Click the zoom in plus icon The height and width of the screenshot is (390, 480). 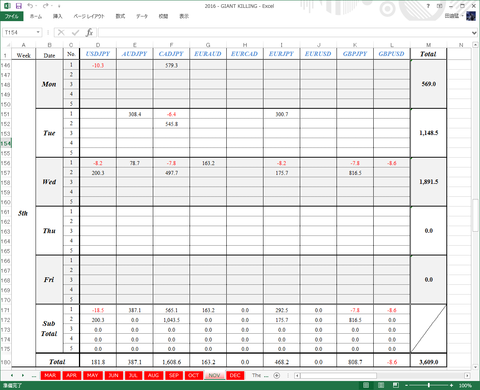[x=451, y=385]
